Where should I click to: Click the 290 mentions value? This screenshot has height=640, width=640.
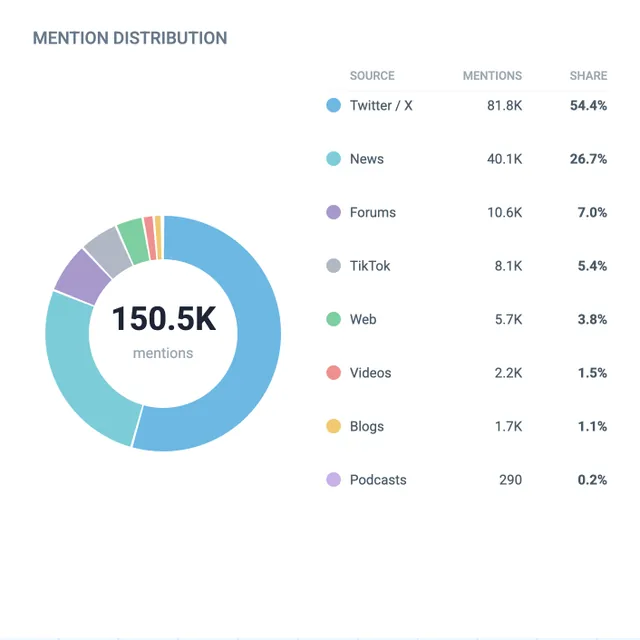point(510,480)
